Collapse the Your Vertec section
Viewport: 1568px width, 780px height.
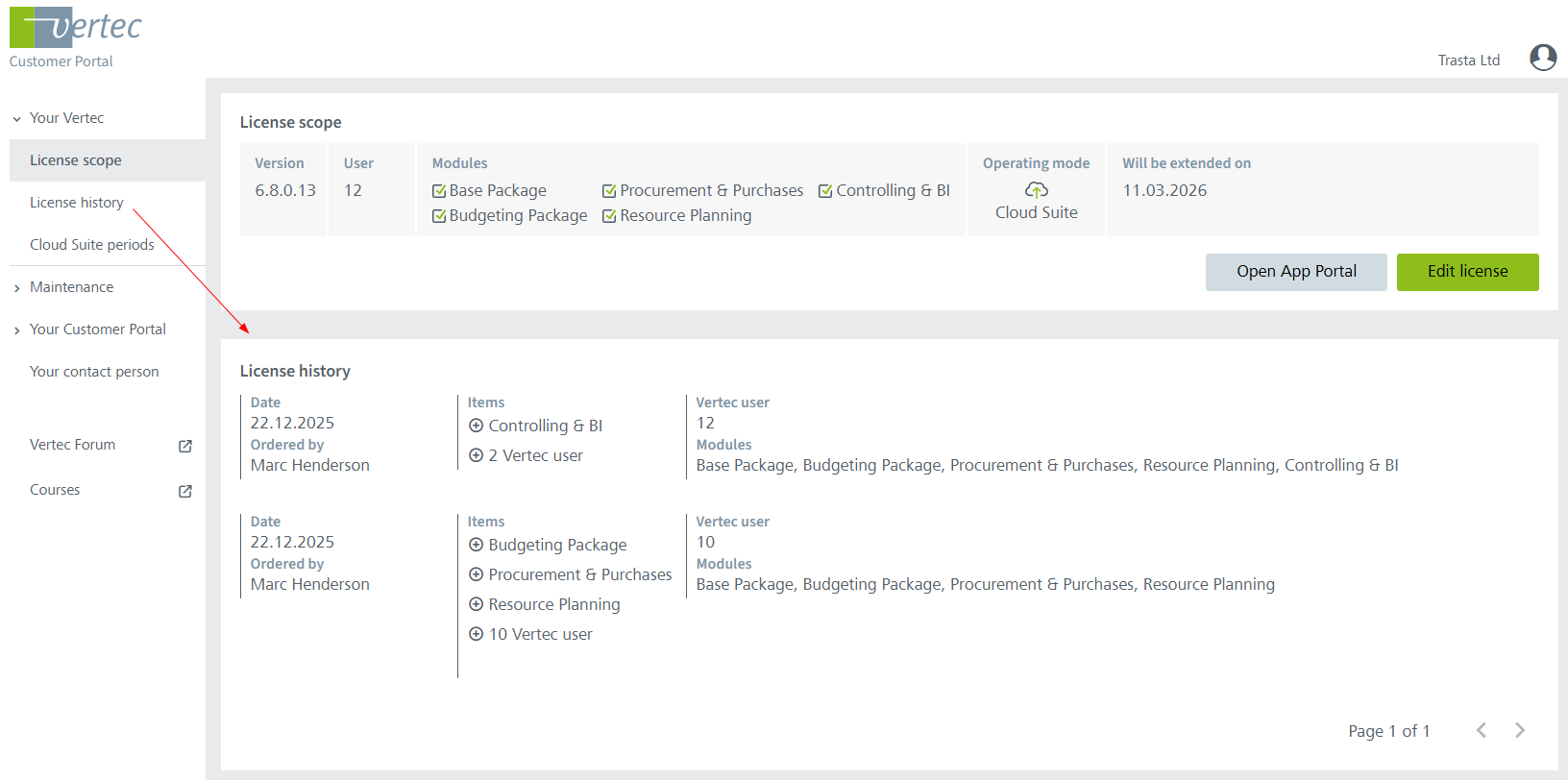click(17, 119)
